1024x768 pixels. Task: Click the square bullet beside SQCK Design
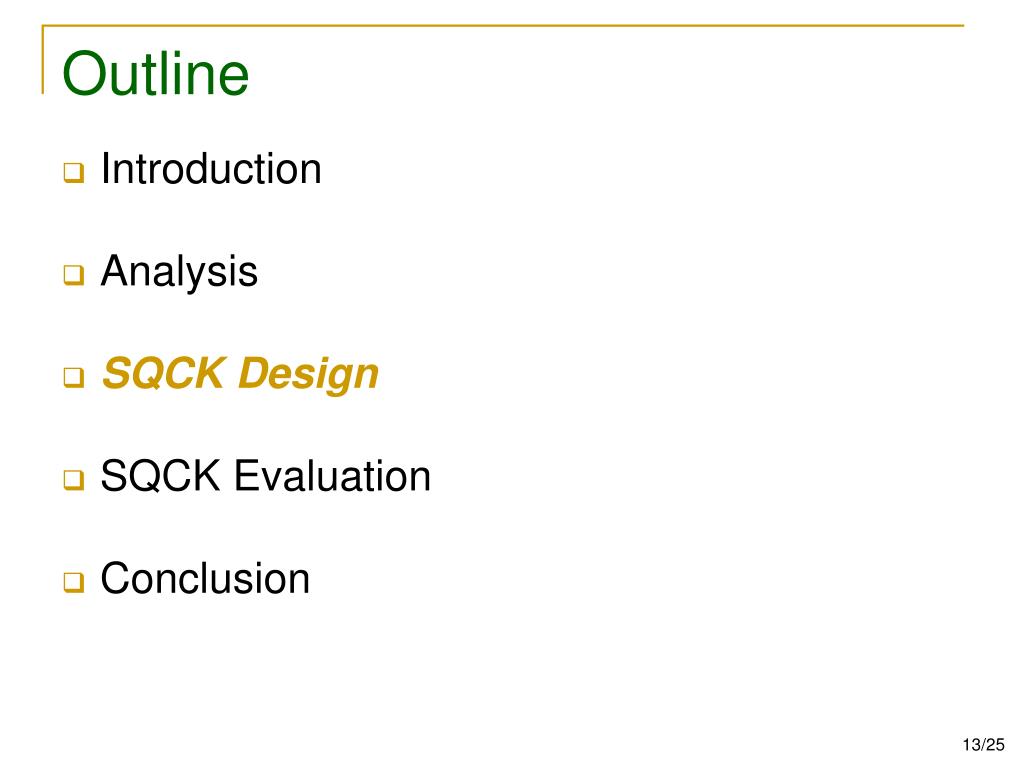pyautogui.click(x=74, y=377)
